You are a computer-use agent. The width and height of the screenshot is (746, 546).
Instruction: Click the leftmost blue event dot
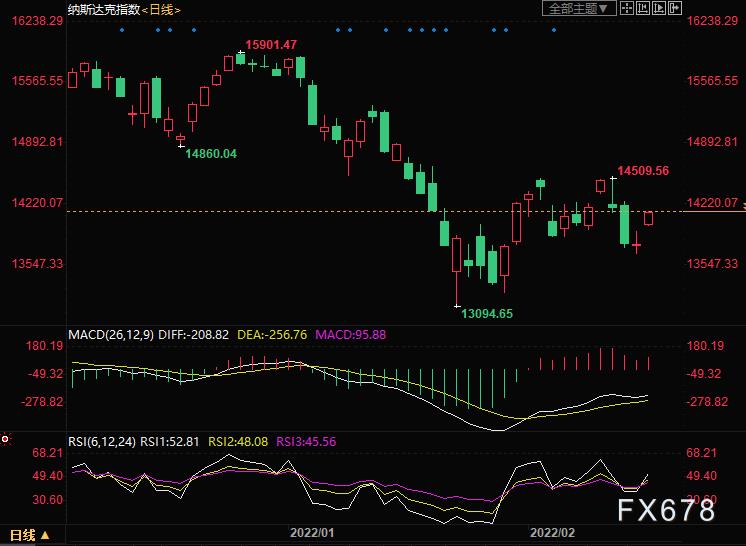click(122, 30)
